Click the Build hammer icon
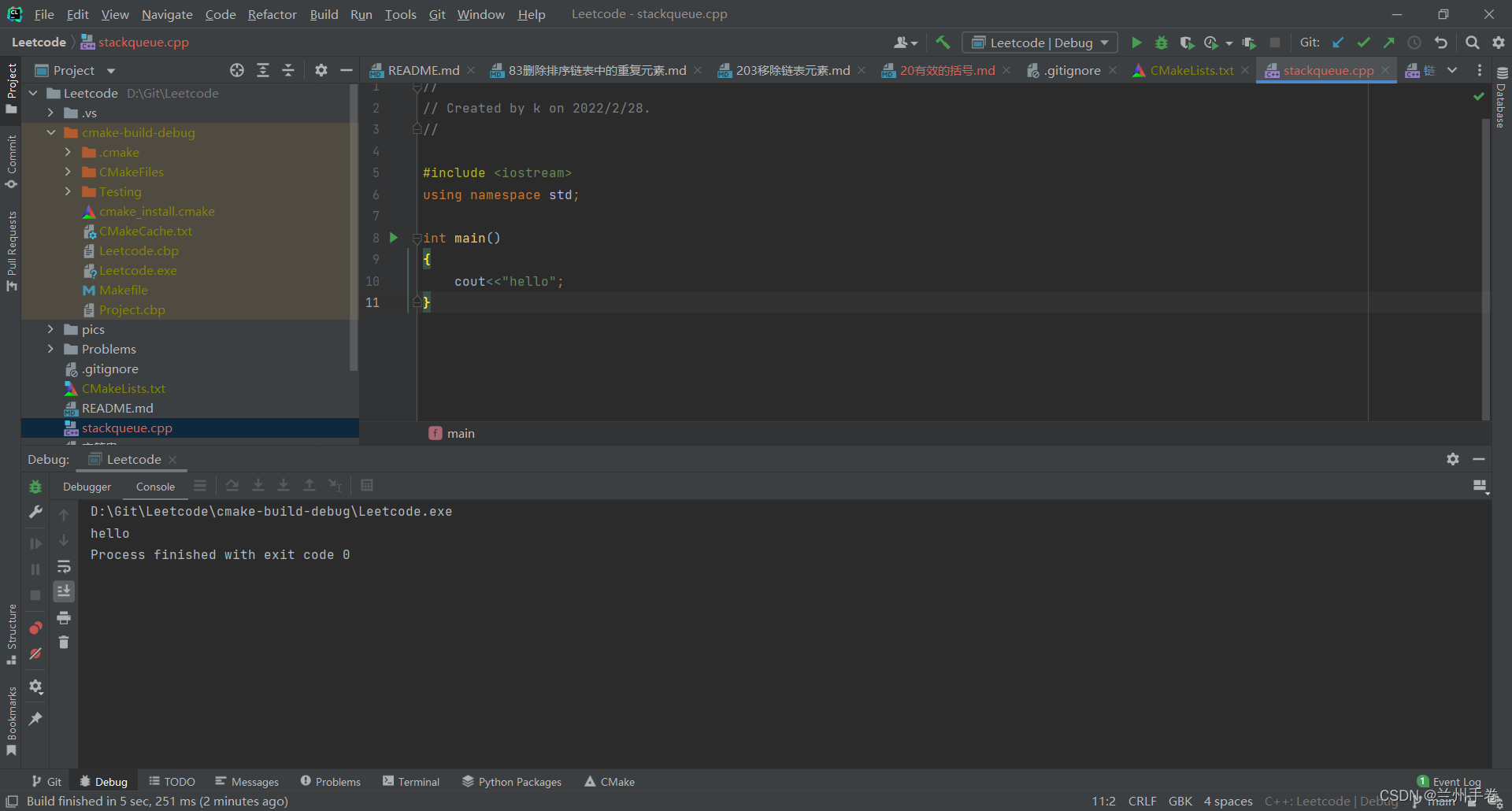This screenshot has height=811, width=1512. pos(943,43)
